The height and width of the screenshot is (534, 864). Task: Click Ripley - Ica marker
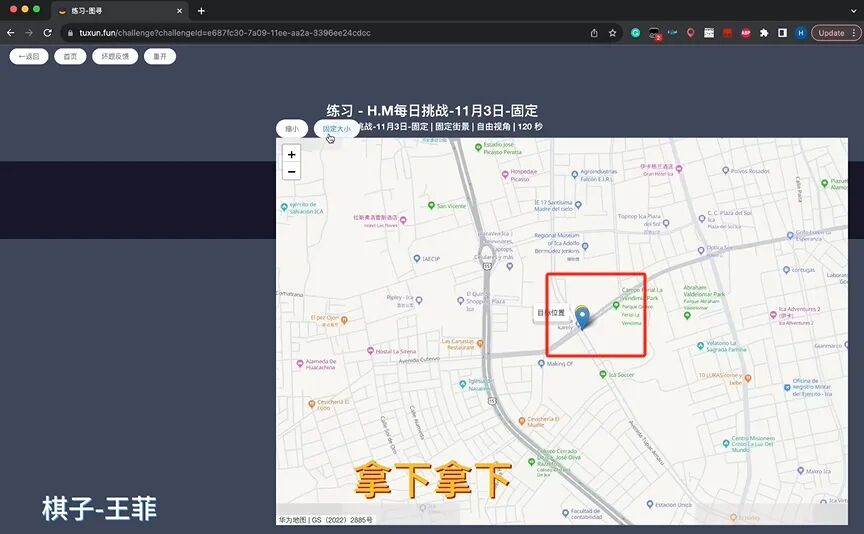(x=419, y=300)
